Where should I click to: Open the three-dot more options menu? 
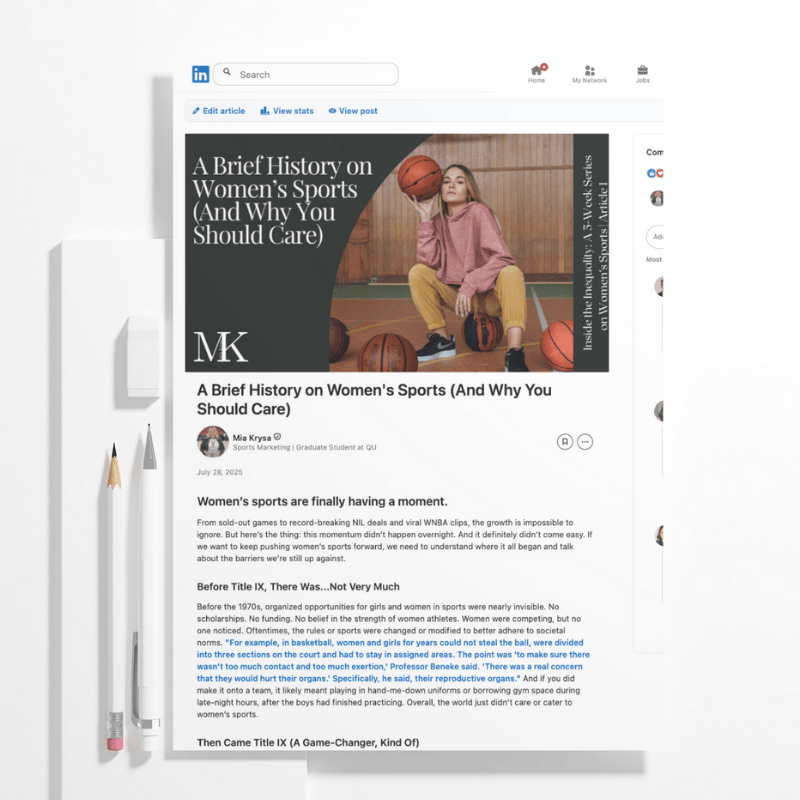point(585,441)
